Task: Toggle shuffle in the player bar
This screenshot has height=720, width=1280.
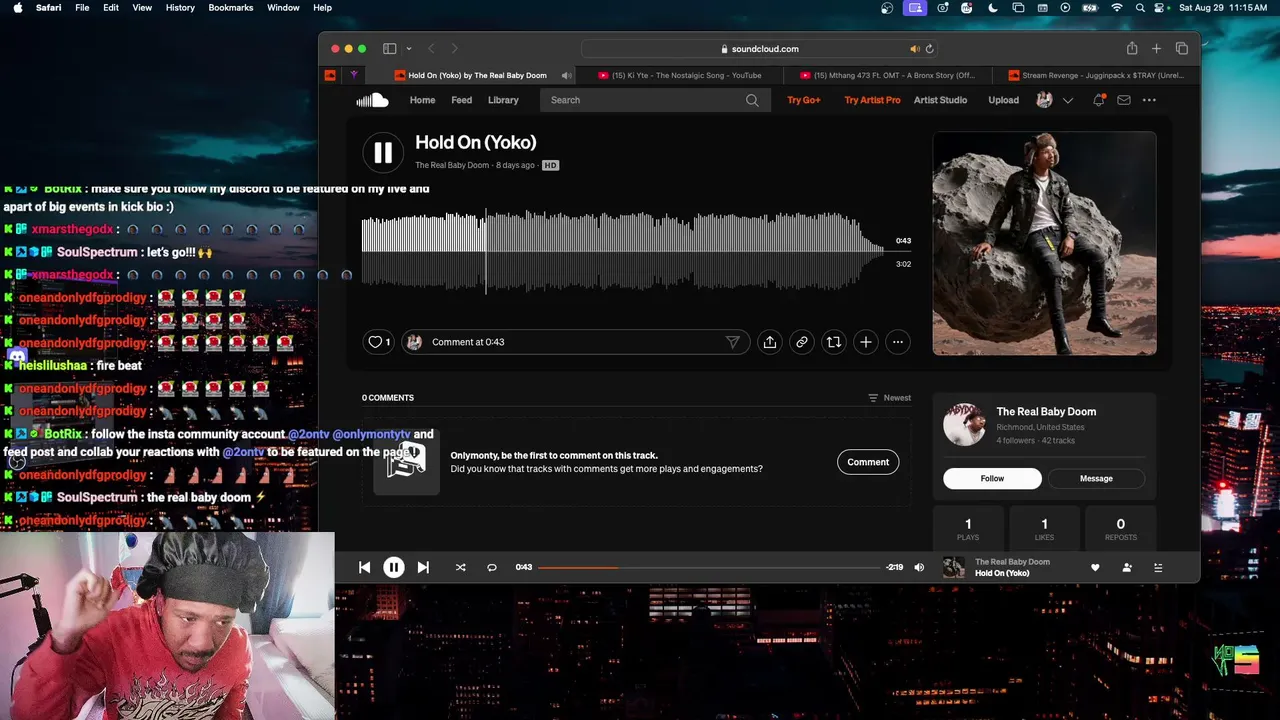Action: pos(460,567)
